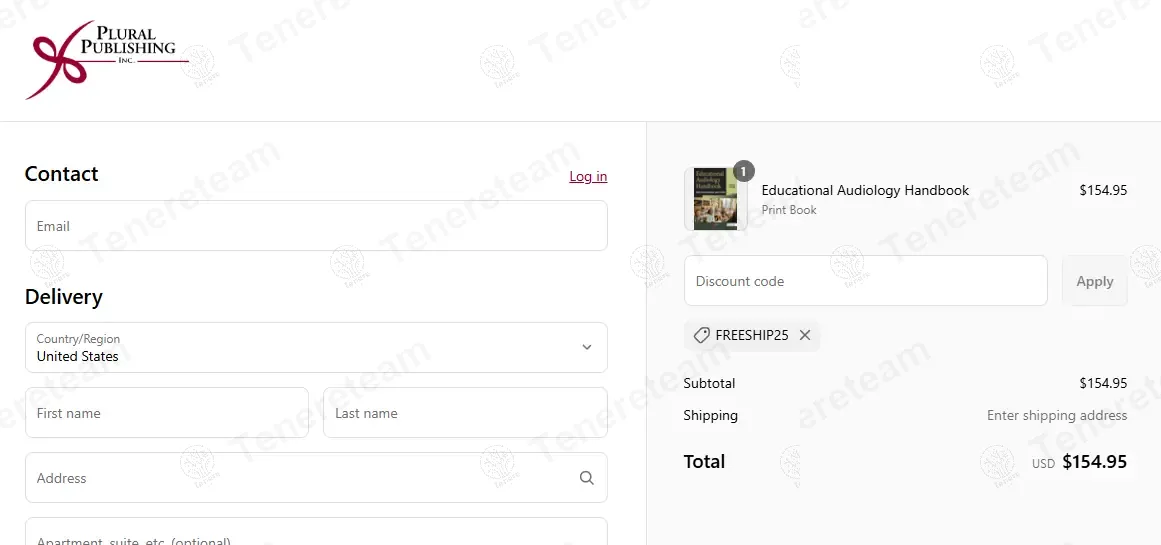The width and height of the screenshot is (1161, 545).
Task: Click the Log in link
Action: pyautogui.click(x=588, y=177)
